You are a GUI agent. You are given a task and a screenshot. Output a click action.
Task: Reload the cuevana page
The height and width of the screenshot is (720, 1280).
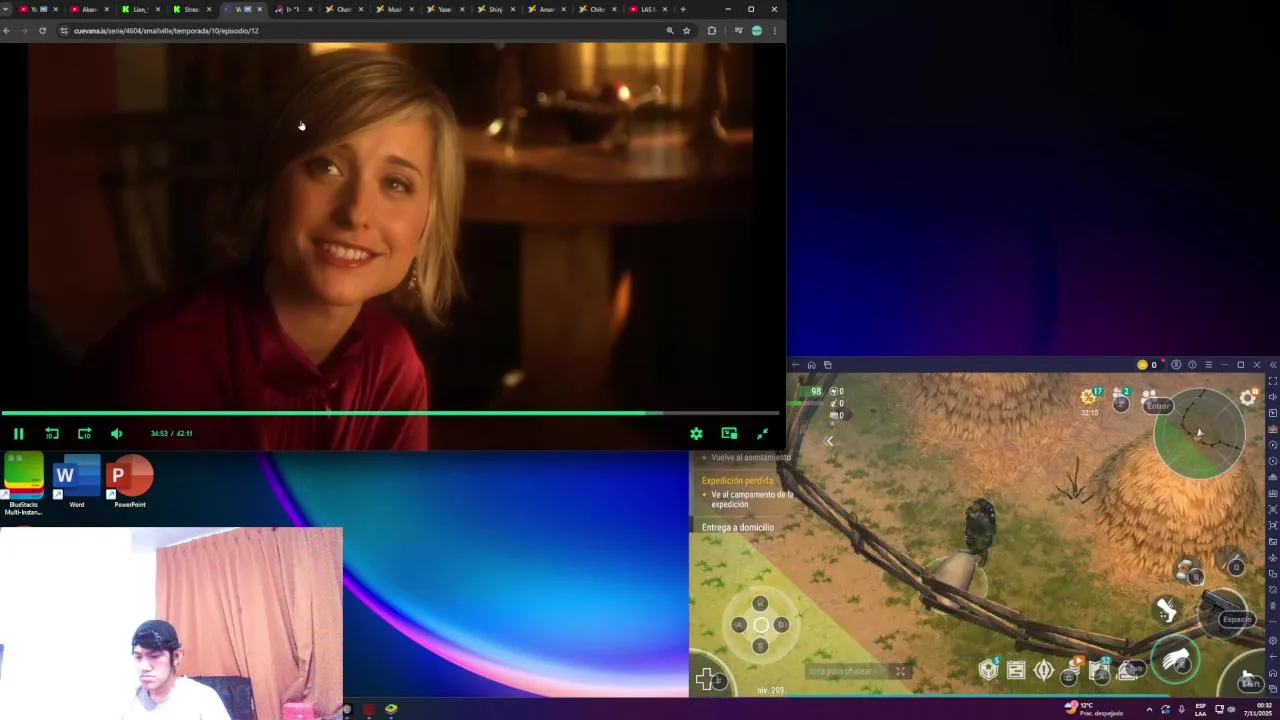pos(42,31)
